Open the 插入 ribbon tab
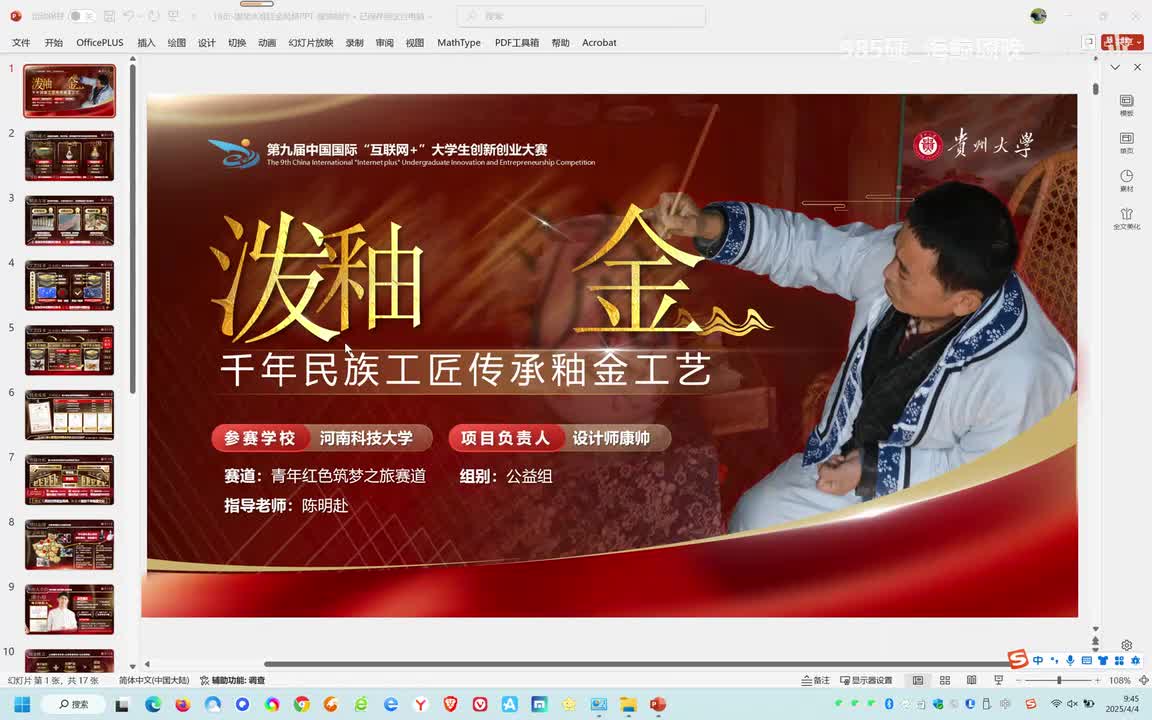1152x720 pixels. (x=146, y=43)
